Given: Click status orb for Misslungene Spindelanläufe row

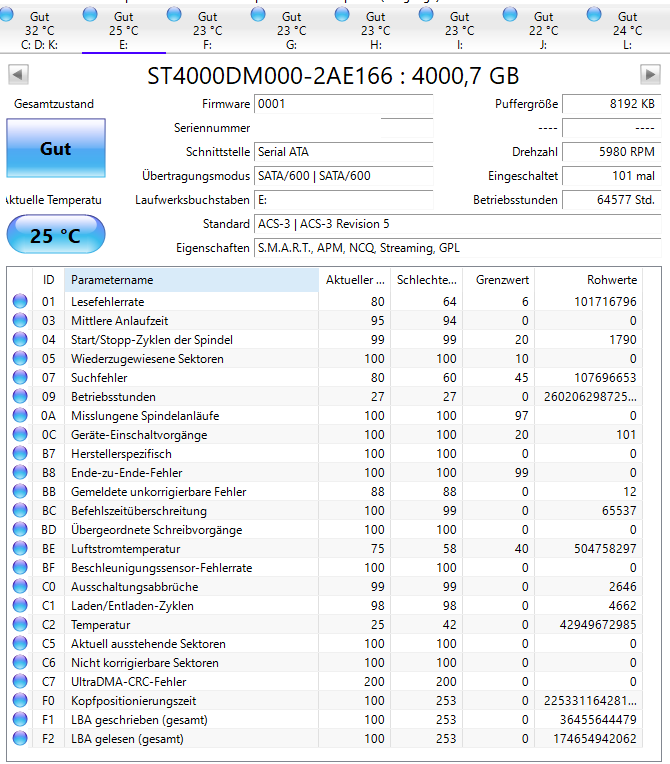Looking at the screenshot, I should pyautogui.click(x=20, y=415).
